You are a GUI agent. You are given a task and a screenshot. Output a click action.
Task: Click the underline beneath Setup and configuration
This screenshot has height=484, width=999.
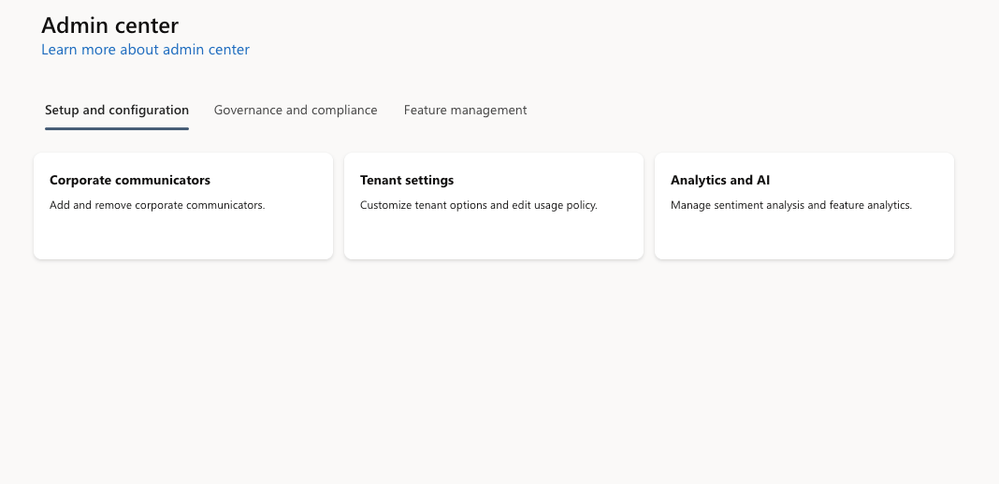(117, 128)
